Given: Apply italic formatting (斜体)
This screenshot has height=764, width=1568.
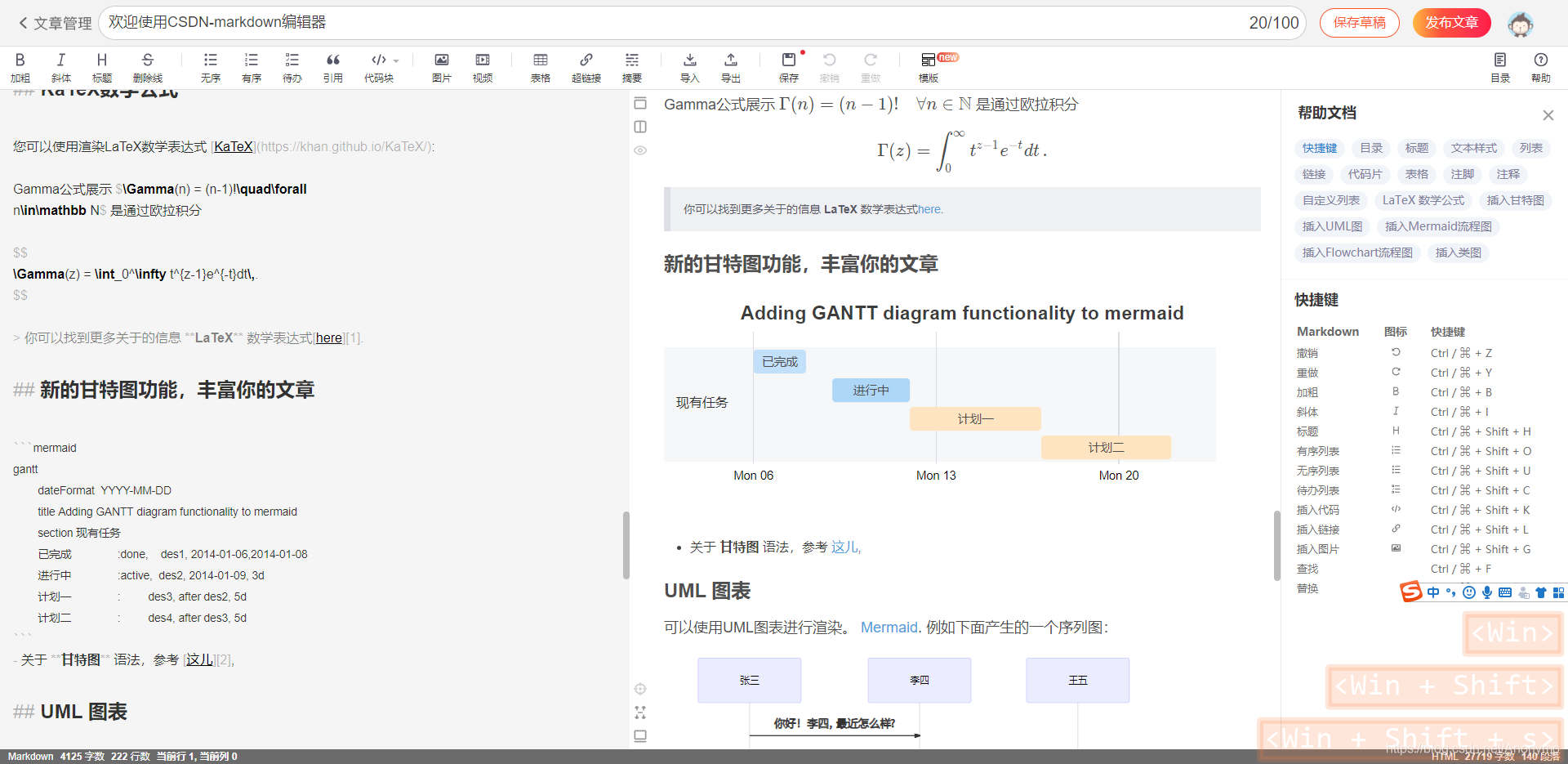Looking at the screenshot, I should [60, 67].
